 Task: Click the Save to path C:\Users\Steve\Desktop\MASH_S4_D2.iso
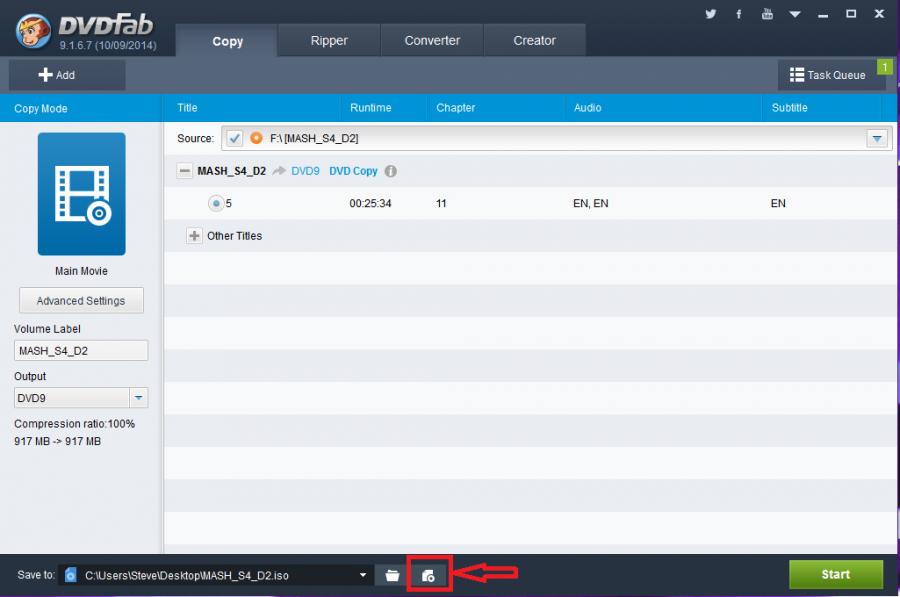[187, 575]
